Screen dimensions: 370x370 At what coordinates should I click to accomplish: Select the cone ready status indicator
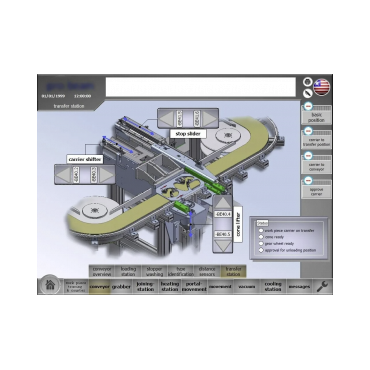coord(261,237)
